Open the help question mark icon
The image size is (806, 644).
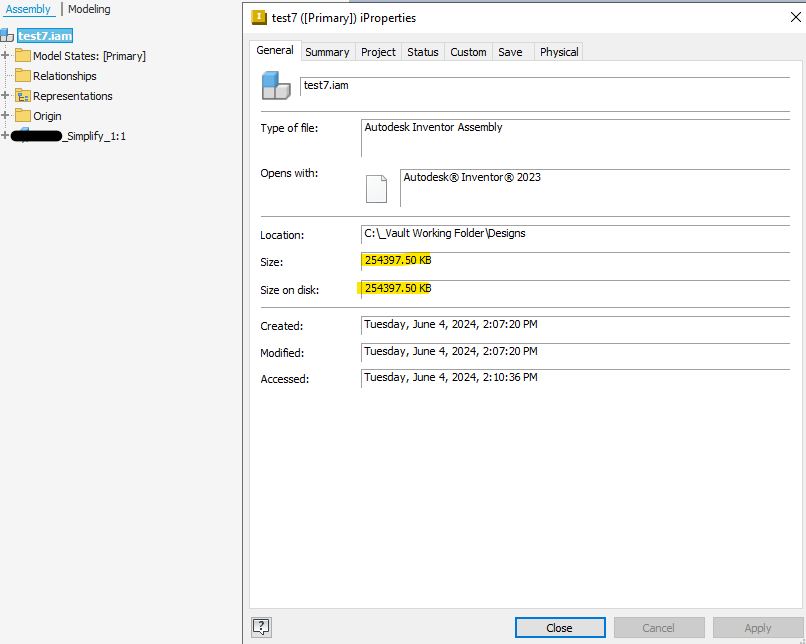pos(261,626)
